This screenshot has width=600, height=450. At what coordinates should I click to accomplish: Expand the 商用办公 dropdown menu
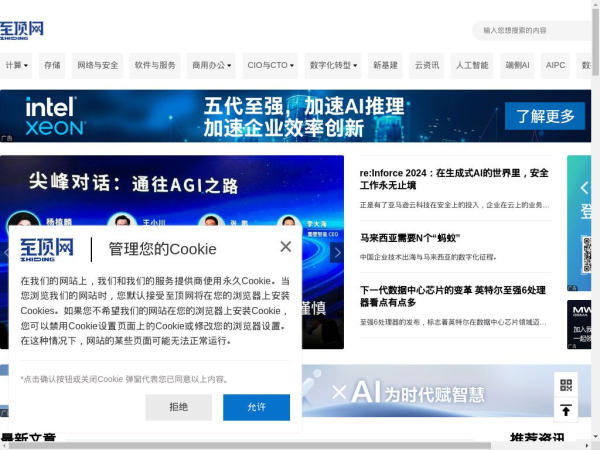(x=211, y=65)
